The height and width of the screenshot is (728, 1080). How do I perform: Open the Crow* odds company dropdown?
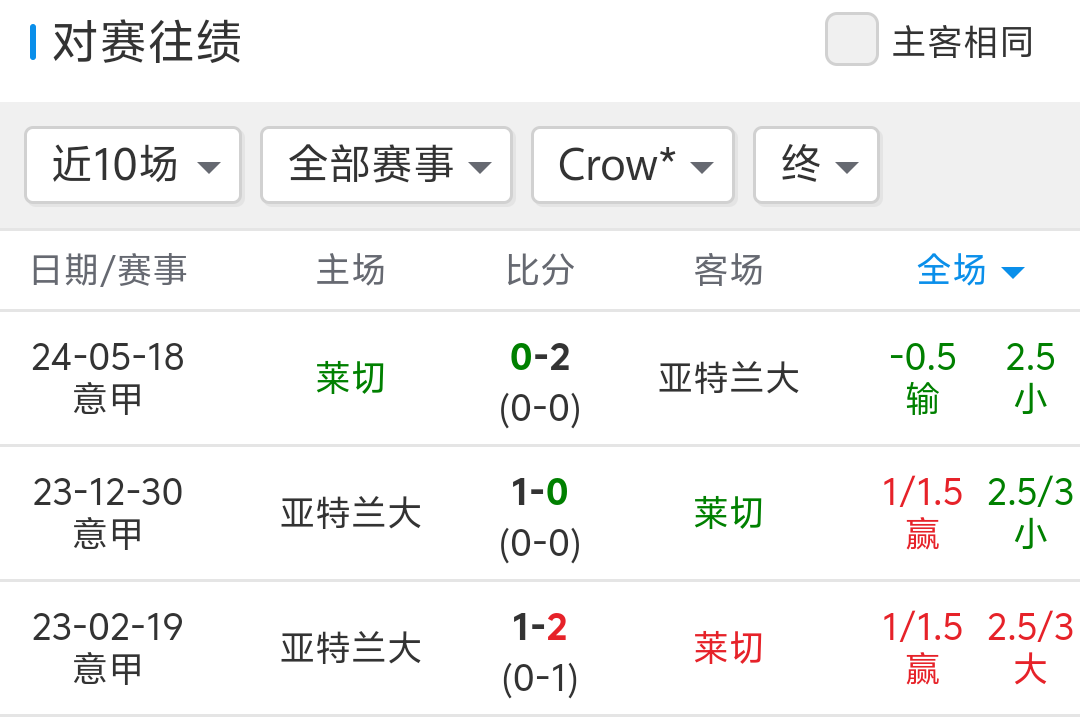[633, 165]
